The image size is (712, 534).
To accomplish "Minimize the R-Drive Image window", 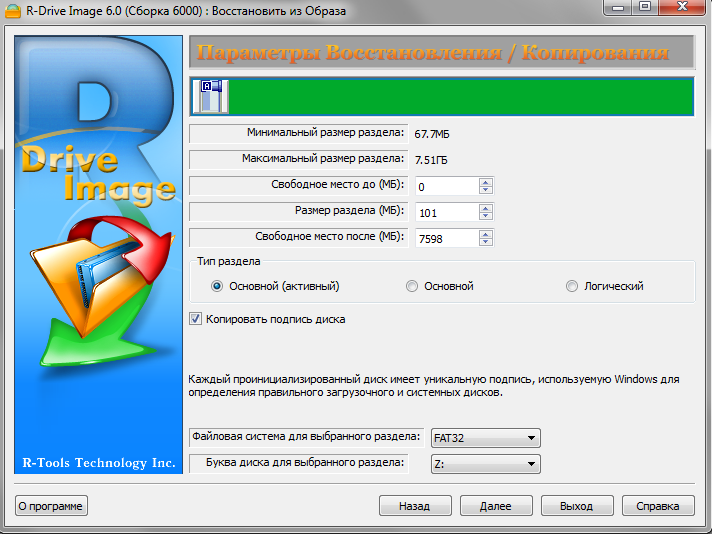I will click(618, 7).
